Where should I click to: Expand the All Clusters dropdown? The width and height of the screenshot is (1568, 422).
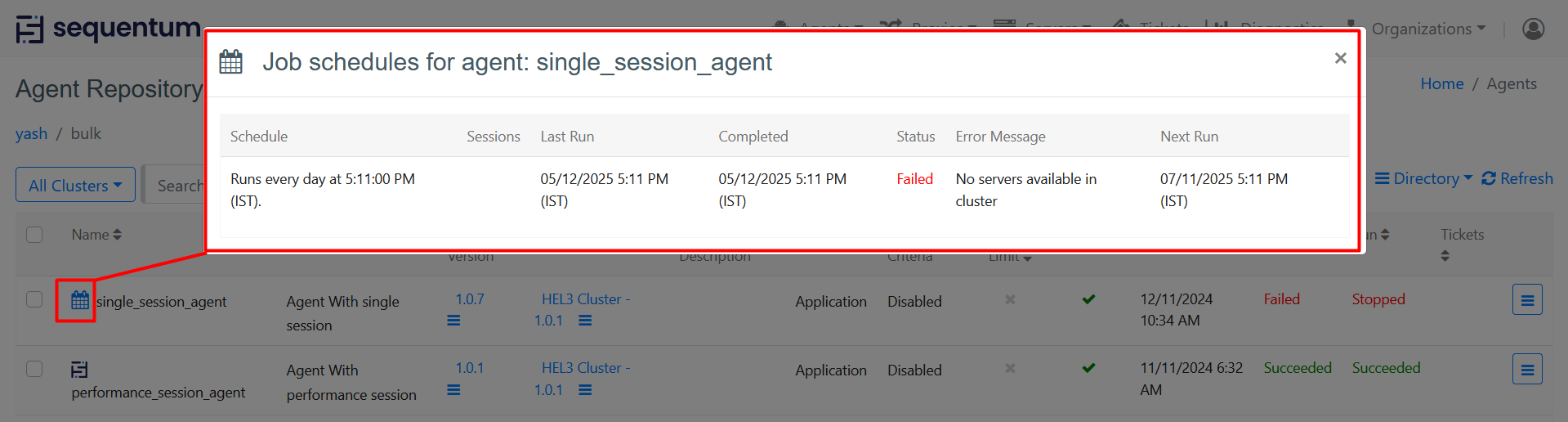pyautogui.click(x=75, y=186)
